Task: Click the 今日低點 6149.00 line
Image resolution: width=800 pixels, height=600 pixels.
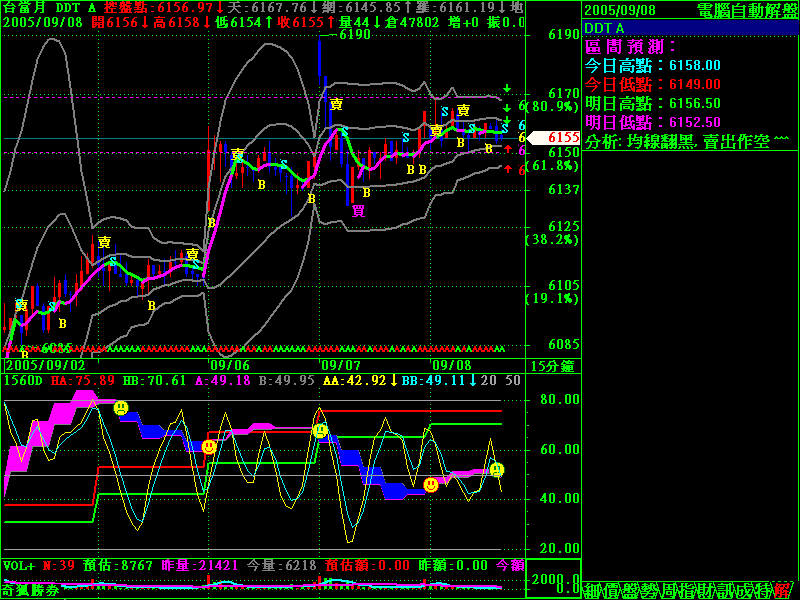Action: (x=653, y=84)
